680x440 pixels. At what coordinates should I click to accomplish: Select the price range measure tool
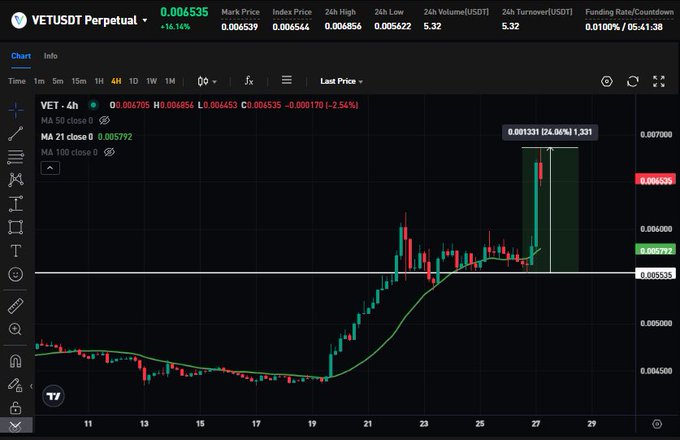[16, 204]
